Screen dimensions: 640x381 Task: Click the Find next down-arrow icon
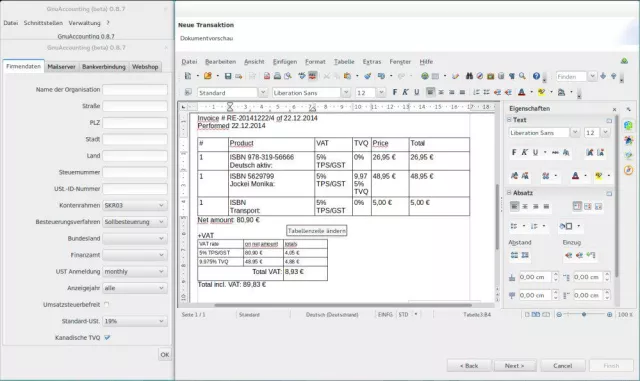coord(603,76)
